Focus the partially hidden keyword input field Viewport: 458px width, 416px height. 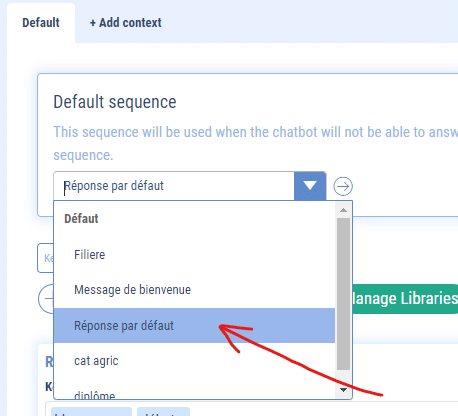pos(46,258)
